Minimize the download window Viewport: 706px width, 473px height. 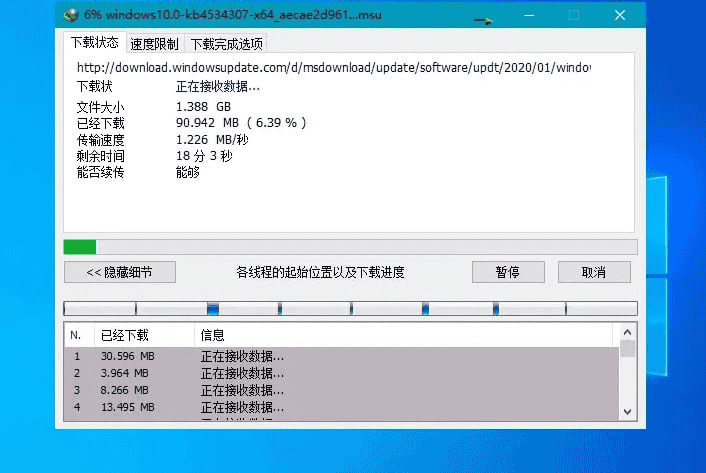[x=528, y=16]
